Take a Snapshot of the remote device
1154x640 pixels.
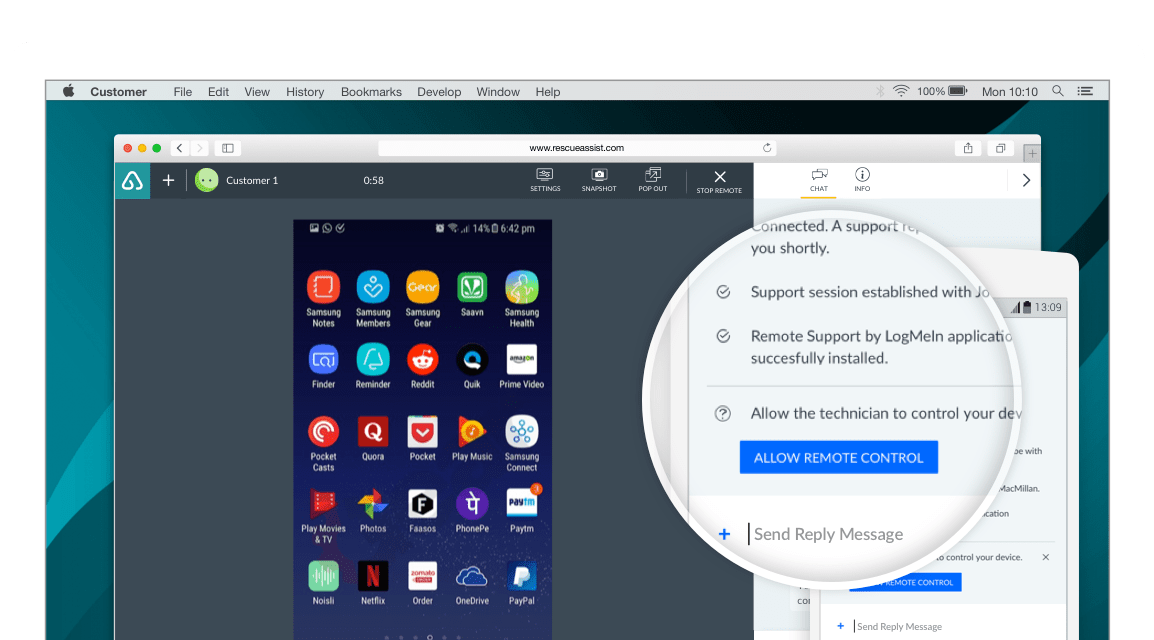click(x=598, y=179)
